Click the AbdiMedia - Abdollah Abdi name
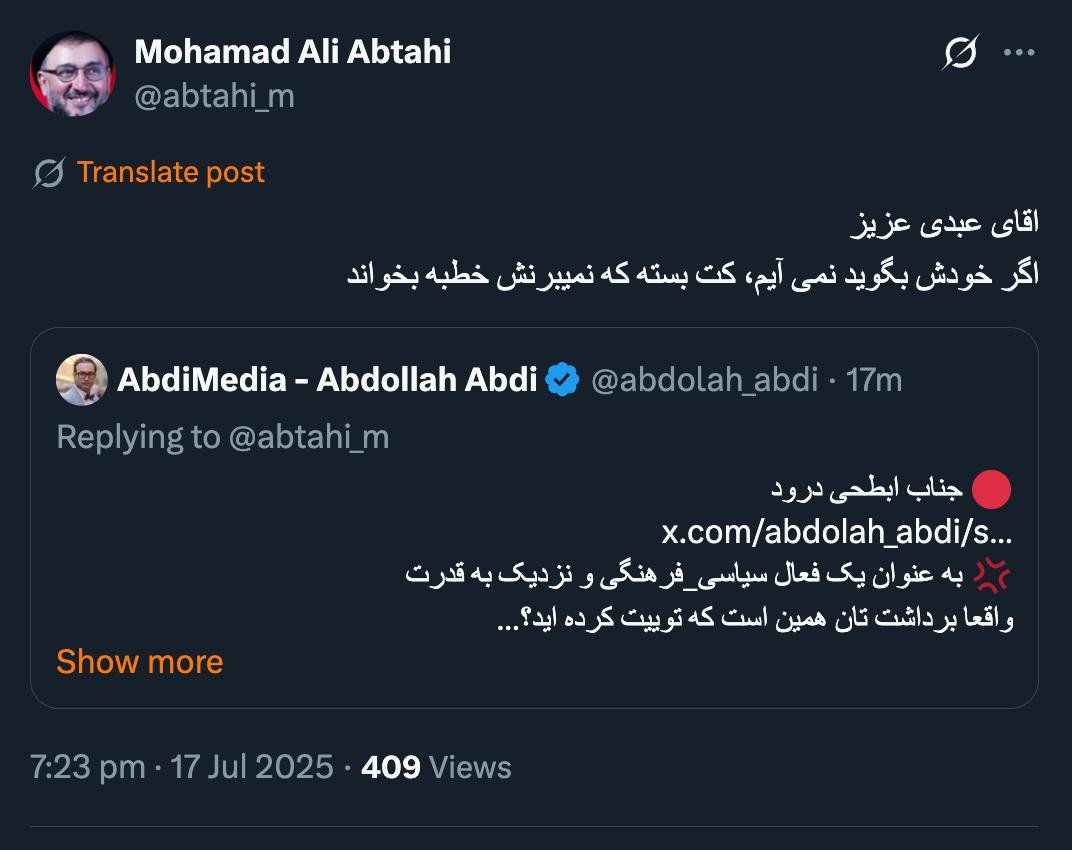 coord(327,380)
